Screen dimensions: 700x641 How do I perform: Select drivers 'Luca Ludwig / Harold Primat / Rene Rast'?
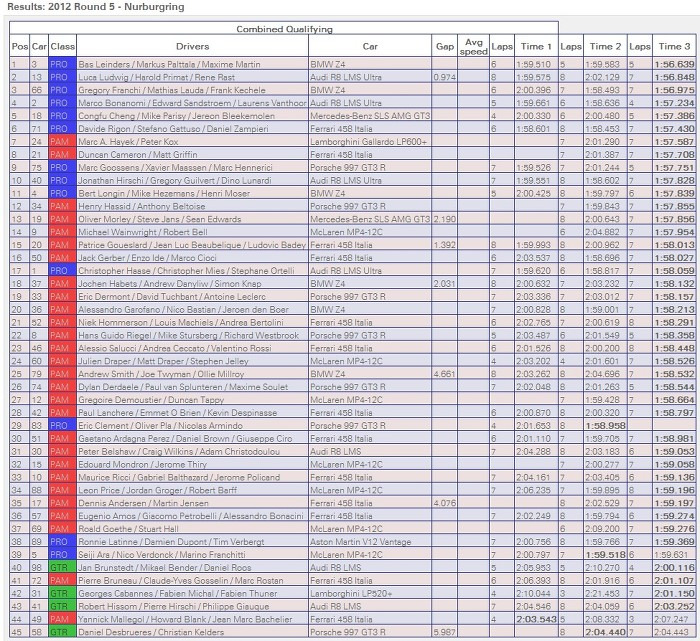point(156,77)
